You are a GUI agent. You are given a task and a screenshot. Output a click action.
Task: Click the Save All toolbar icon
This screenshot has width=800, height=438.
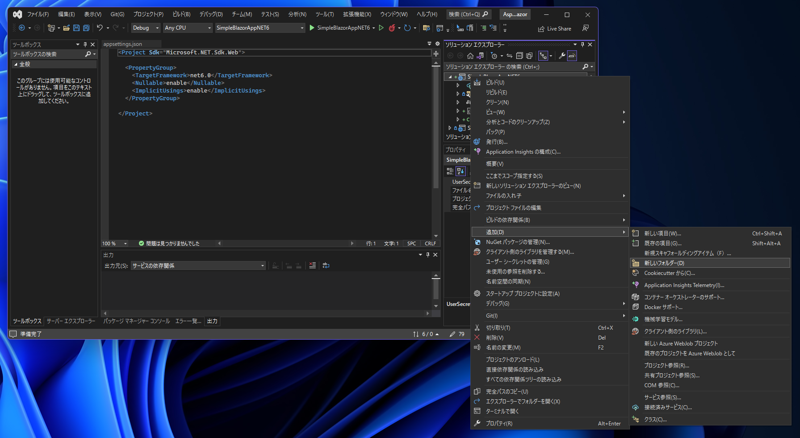86,28
